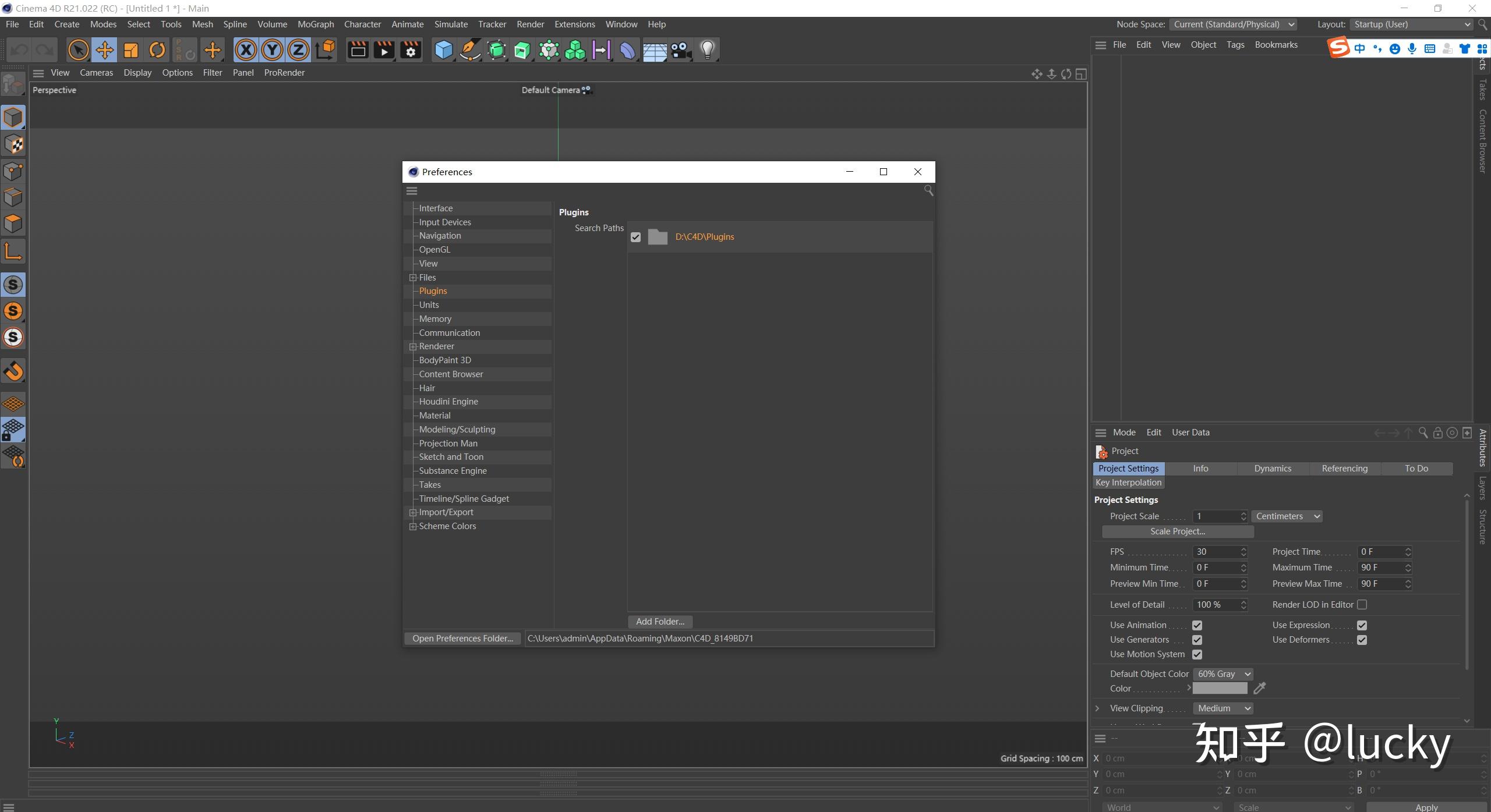Click the FPS input field
1491x812 pixels.
pyautogui.click(x=1215, y=552)
